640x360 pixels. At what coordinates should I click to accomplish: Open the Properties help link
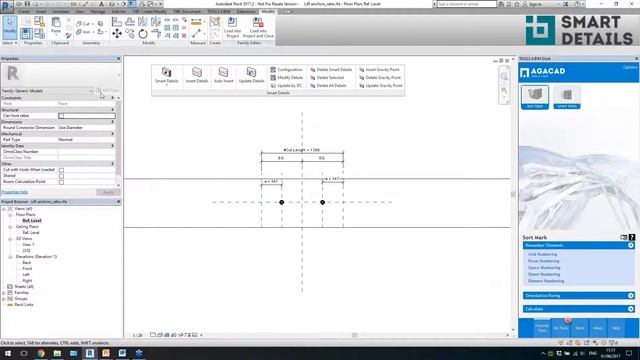click(15, 192)
